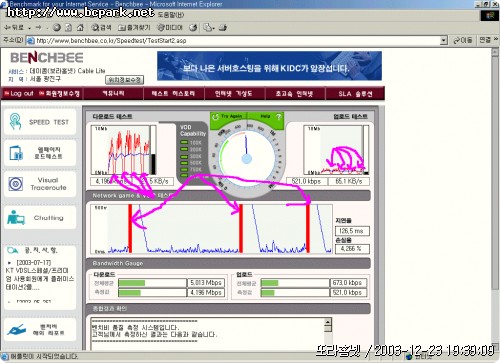Viewport: 500px width, 363px height.
Task: Click the page vertical scrollbar
Action: click(x=495, y=199)
